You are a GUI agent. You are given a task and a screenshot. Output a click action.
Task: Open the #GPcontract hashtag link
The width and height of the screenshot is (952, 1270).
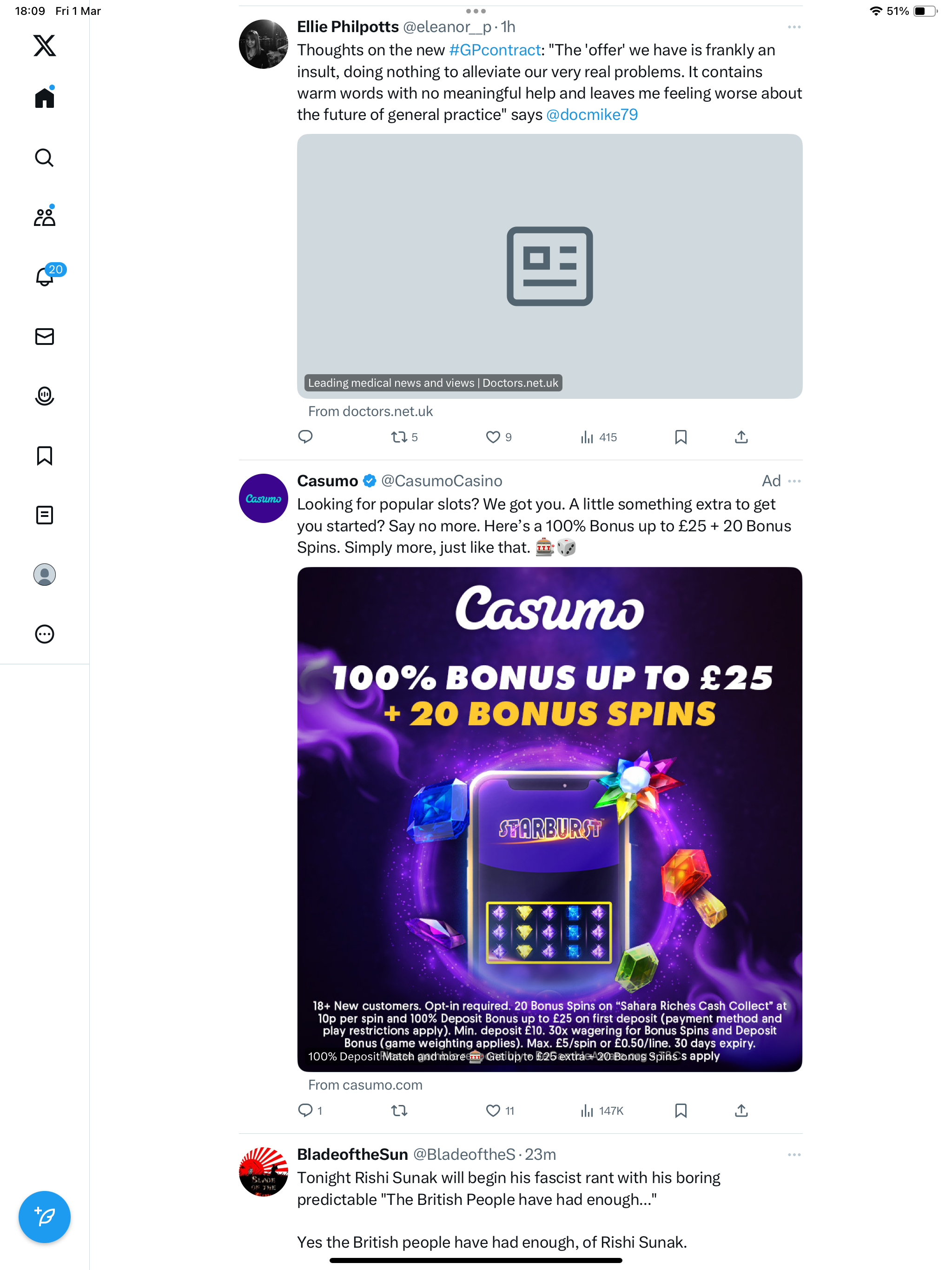coord(495,50)
